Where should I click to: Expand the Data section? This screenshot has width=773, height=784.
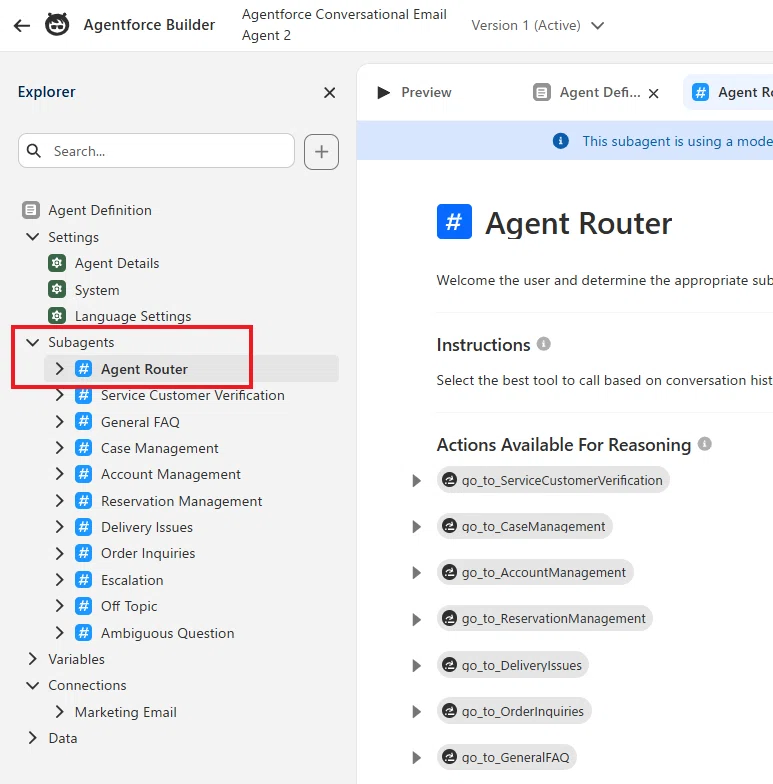pos(32,738)
